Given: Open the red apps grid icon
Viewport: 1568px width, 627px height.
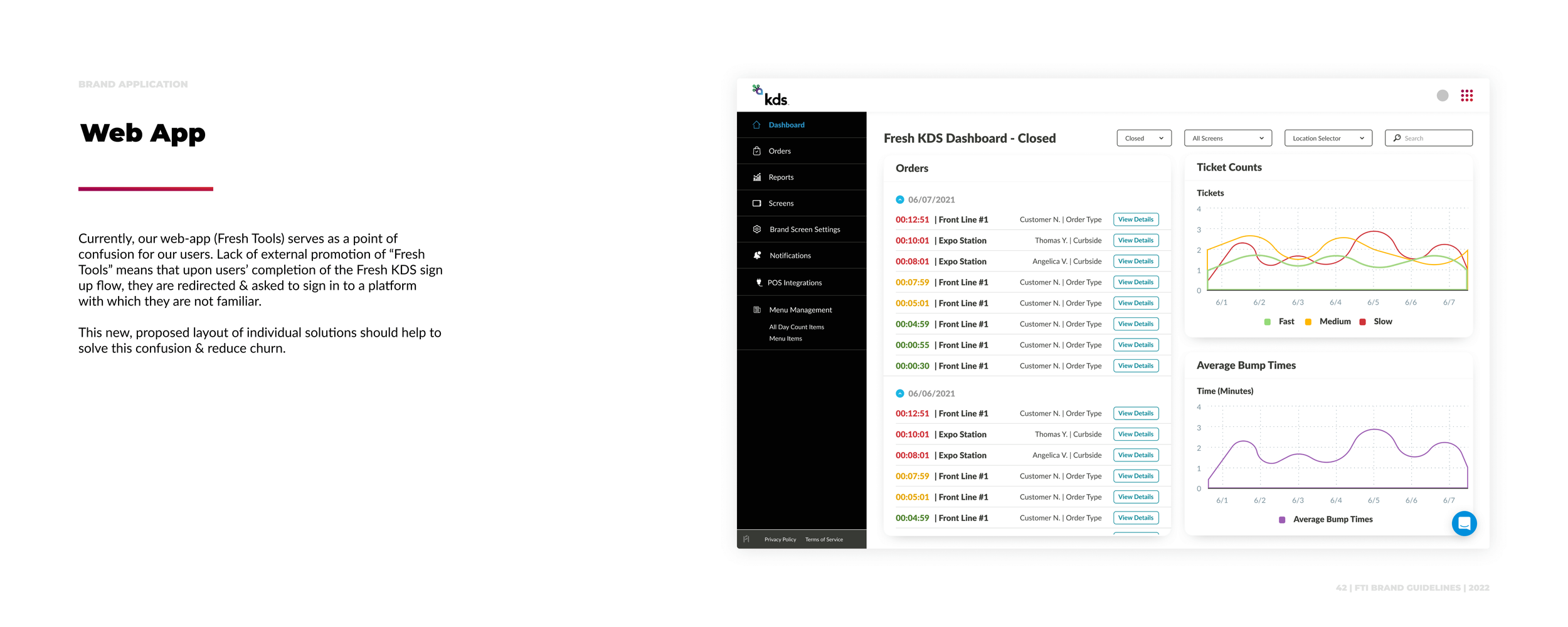Looking at the screenshot, I should coord(1466,95).
